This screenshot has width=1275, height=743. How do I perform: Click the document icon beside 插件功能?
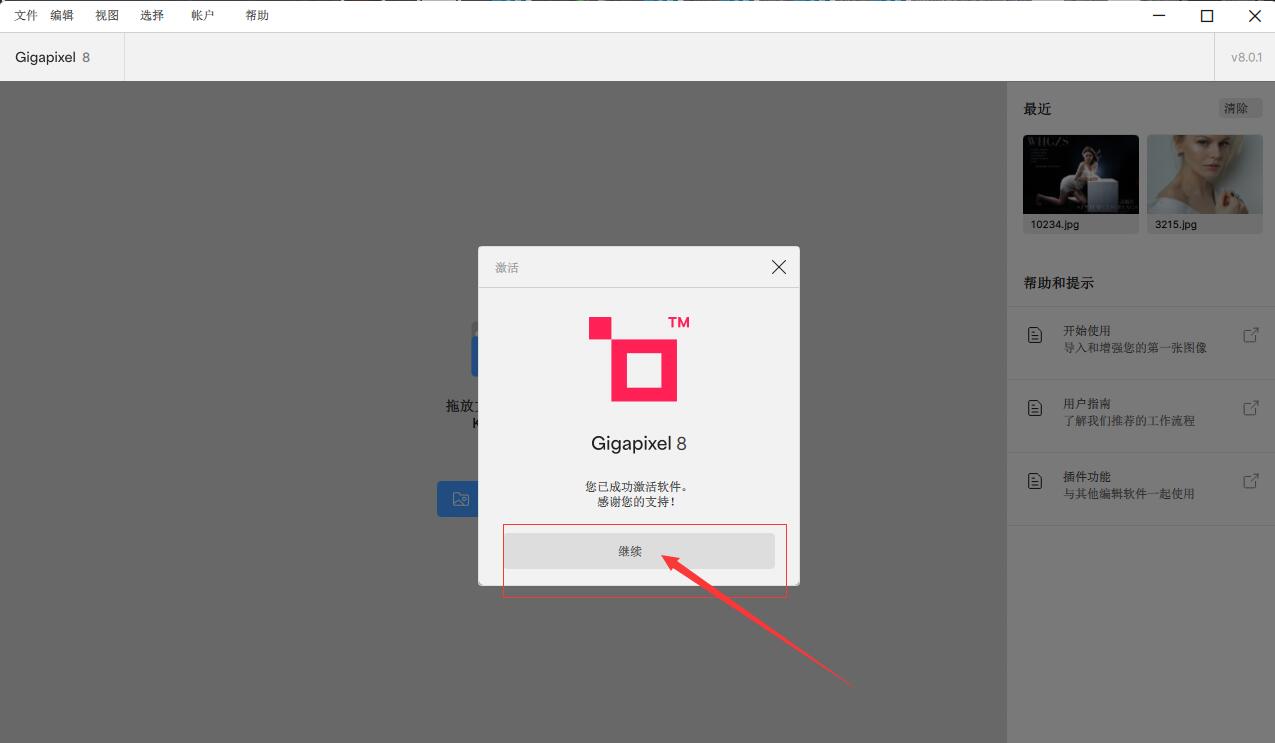coord(1035,481)
